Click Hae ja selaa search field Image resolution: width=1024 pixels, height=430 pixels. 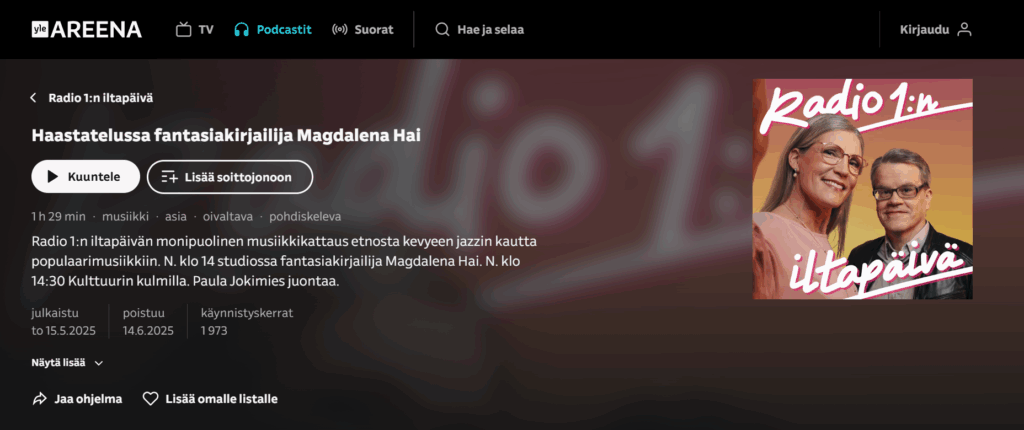tap(480, 29)
